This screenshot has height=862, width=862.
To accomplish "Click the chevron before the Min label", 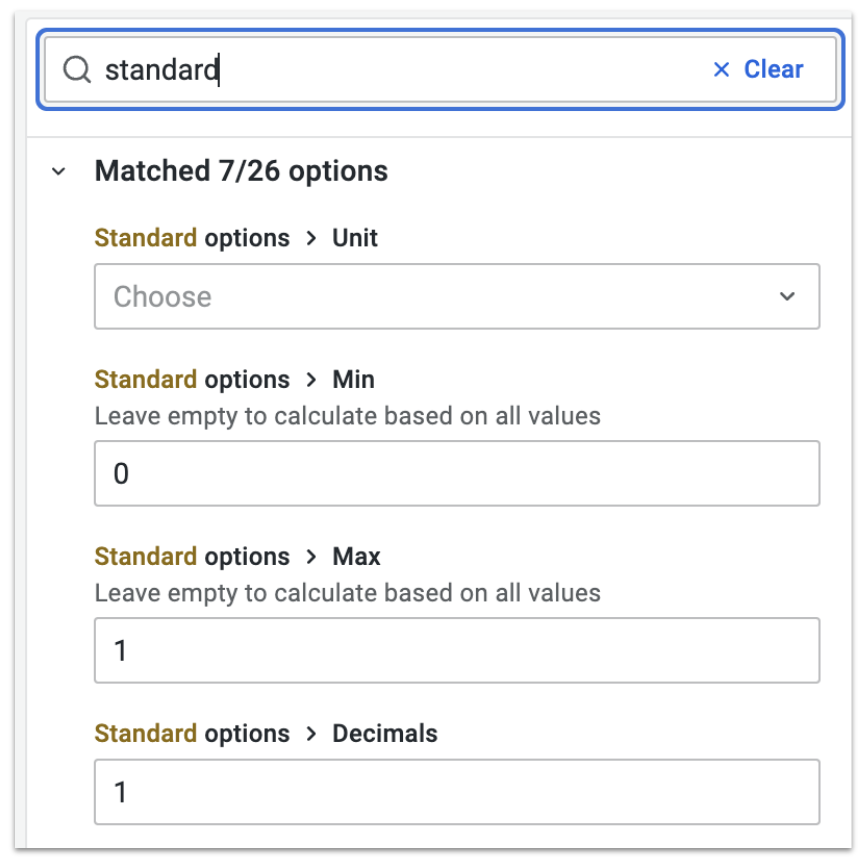I will pos(311,380).
